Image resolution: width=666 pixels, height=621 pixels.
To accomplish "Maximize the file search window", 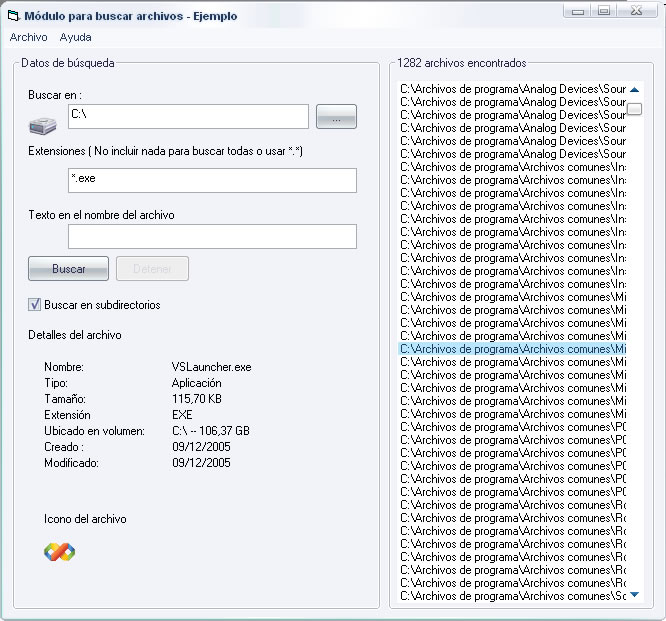I will coord(604,10).
